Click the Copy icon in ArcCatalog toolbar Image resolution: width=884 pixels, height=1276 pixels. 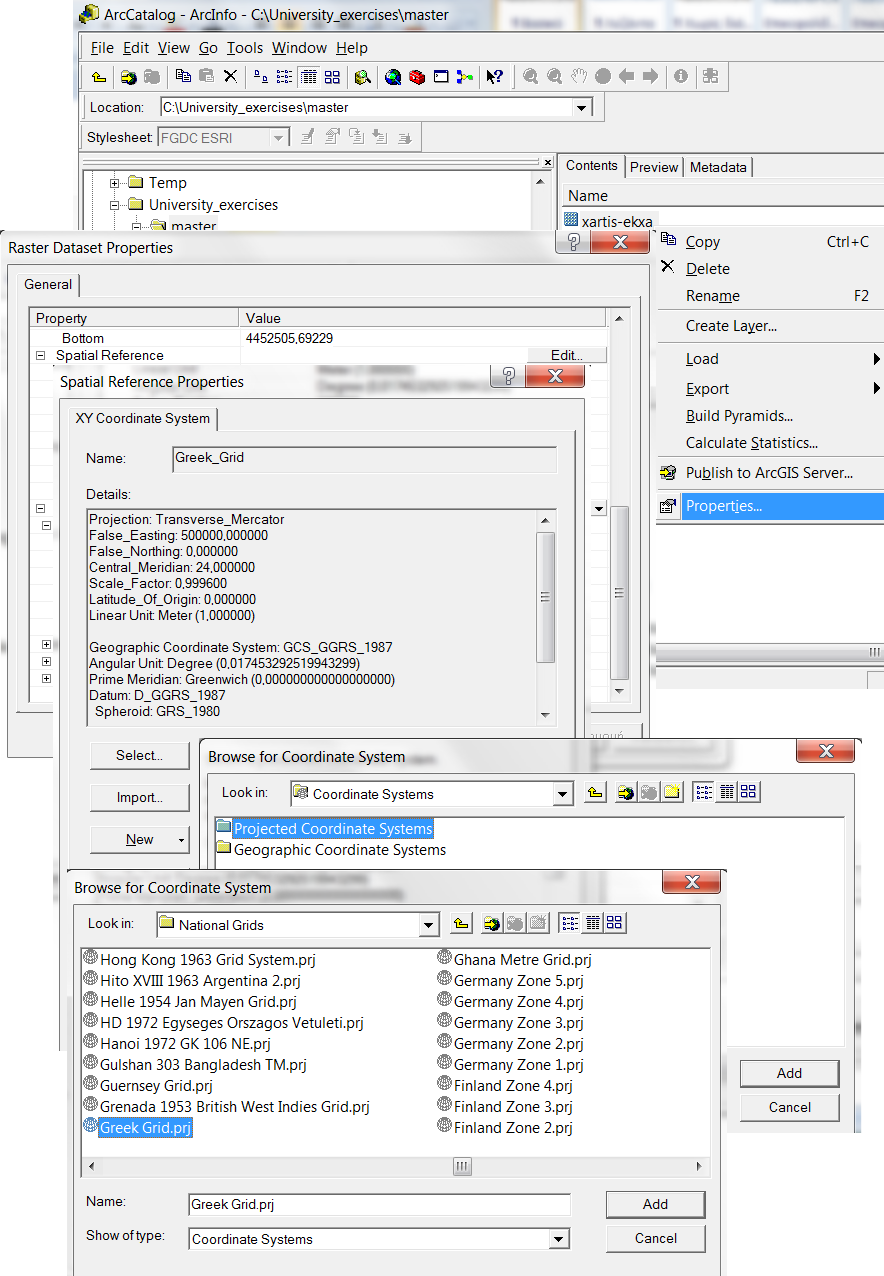[183, 76]
